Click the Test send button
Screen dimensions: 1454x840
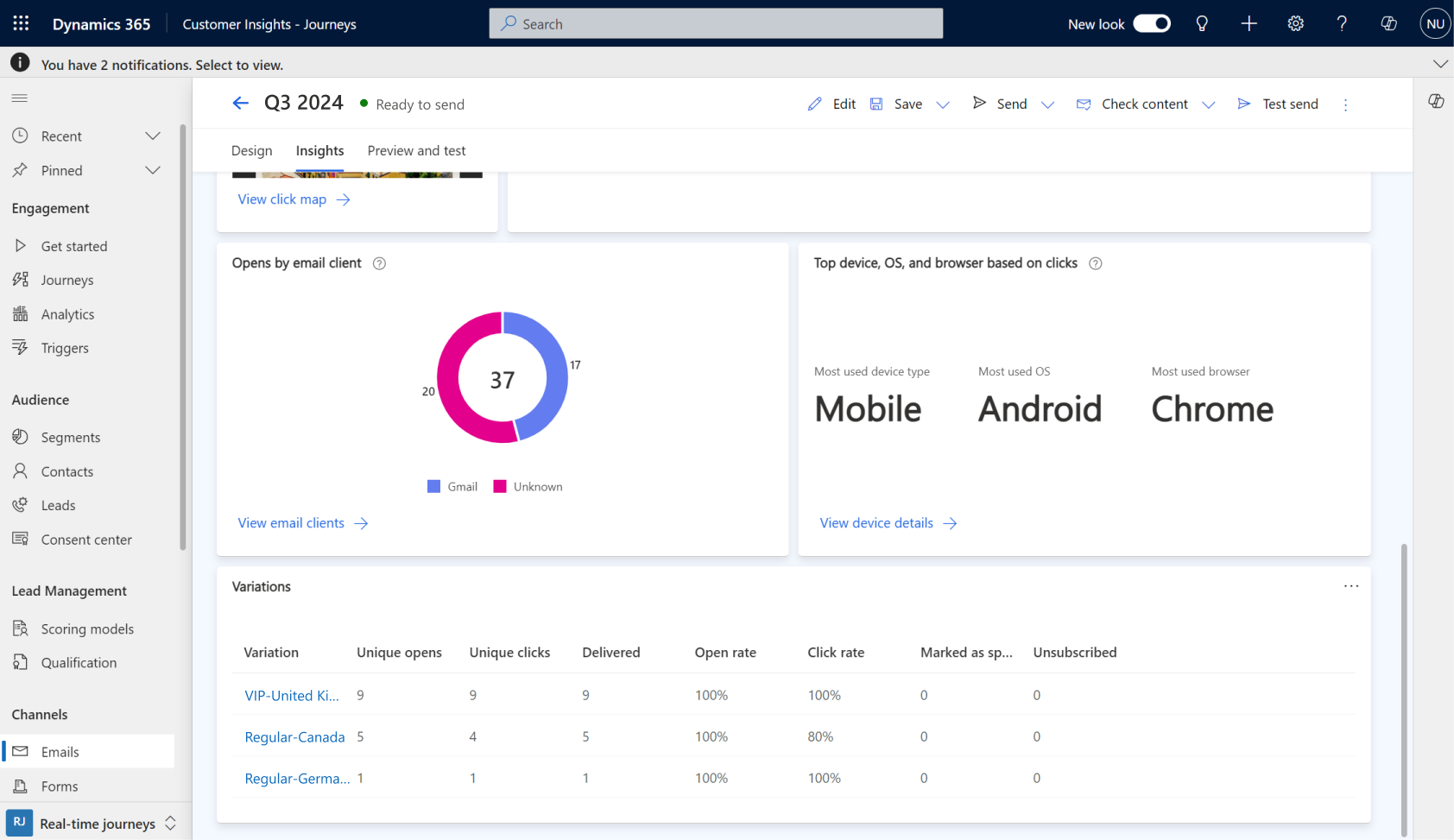coord(1278,104)
